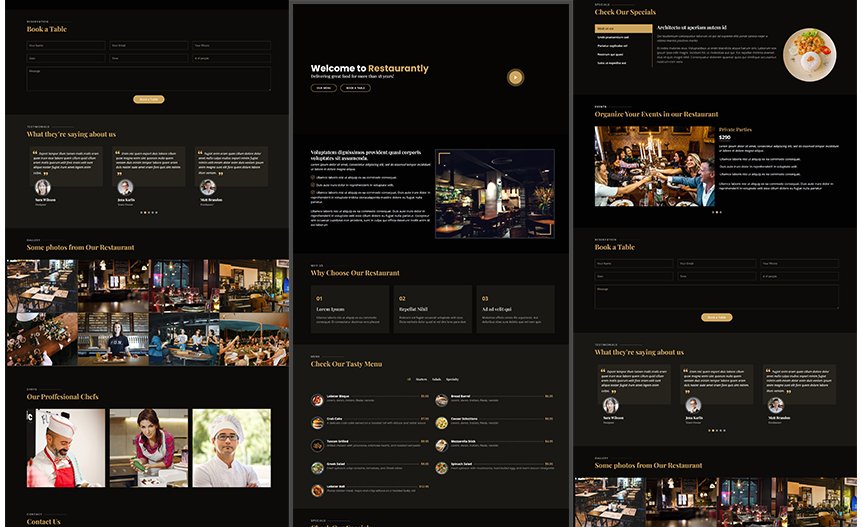
Task: Click the Bread Barrel dish icon
Action: (x=441, y=400)
